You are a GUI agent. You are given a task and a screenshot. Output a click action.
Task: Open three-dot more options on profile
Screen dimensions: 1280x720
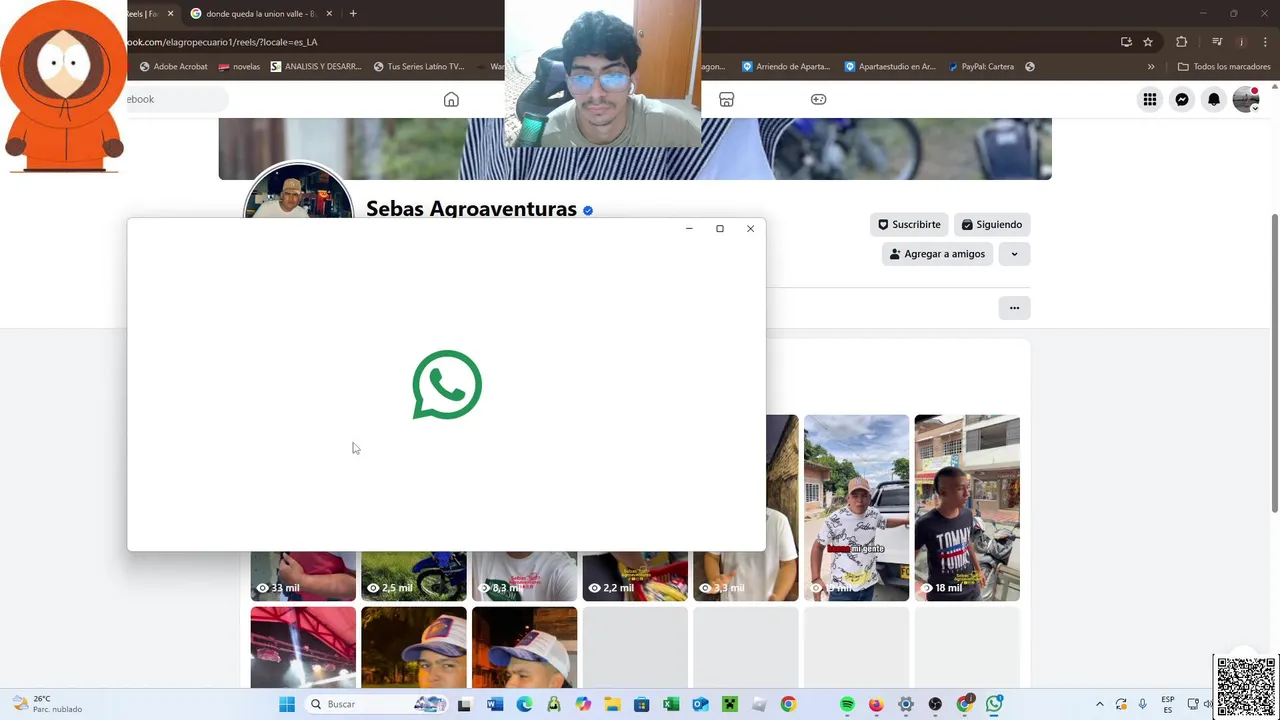tap(1014, 308)
